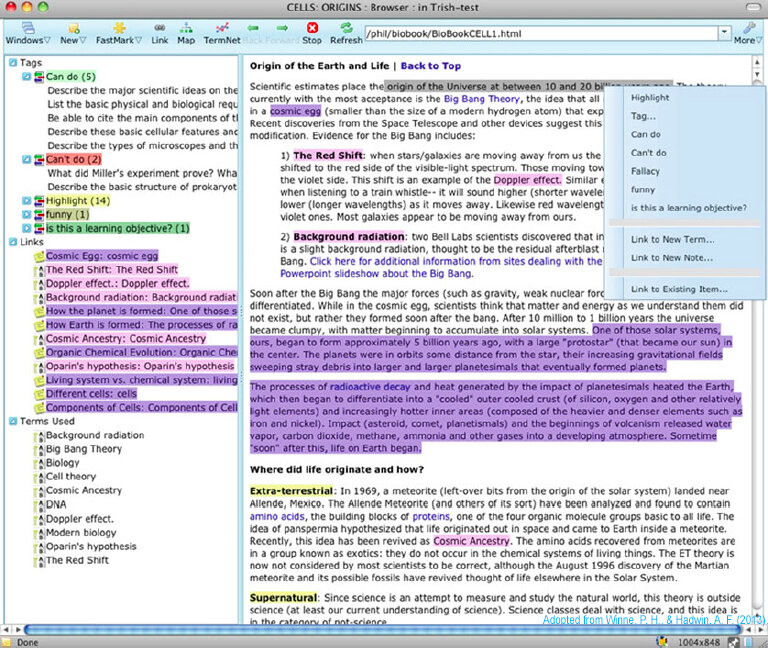Click the horizontal scrollbar at bottom
Image resolution: width=768 pixels, height=650 pixels.
tap(382, 629)
